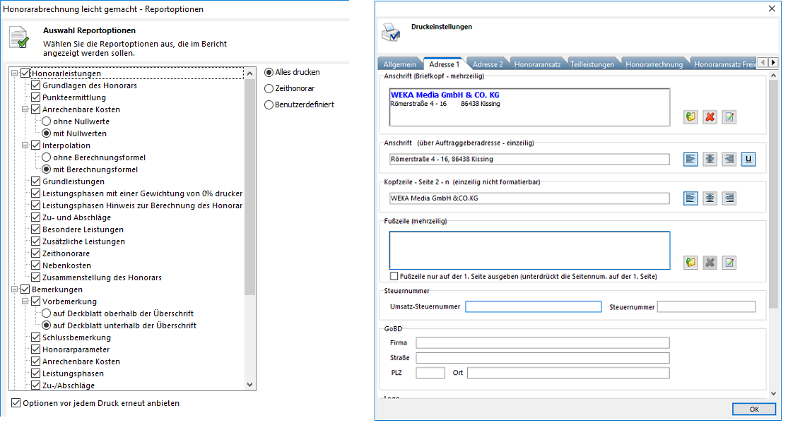Select ohne Berechnungsformel radio button
This screenshot has height=425, width=800.
tap(46, 157)
